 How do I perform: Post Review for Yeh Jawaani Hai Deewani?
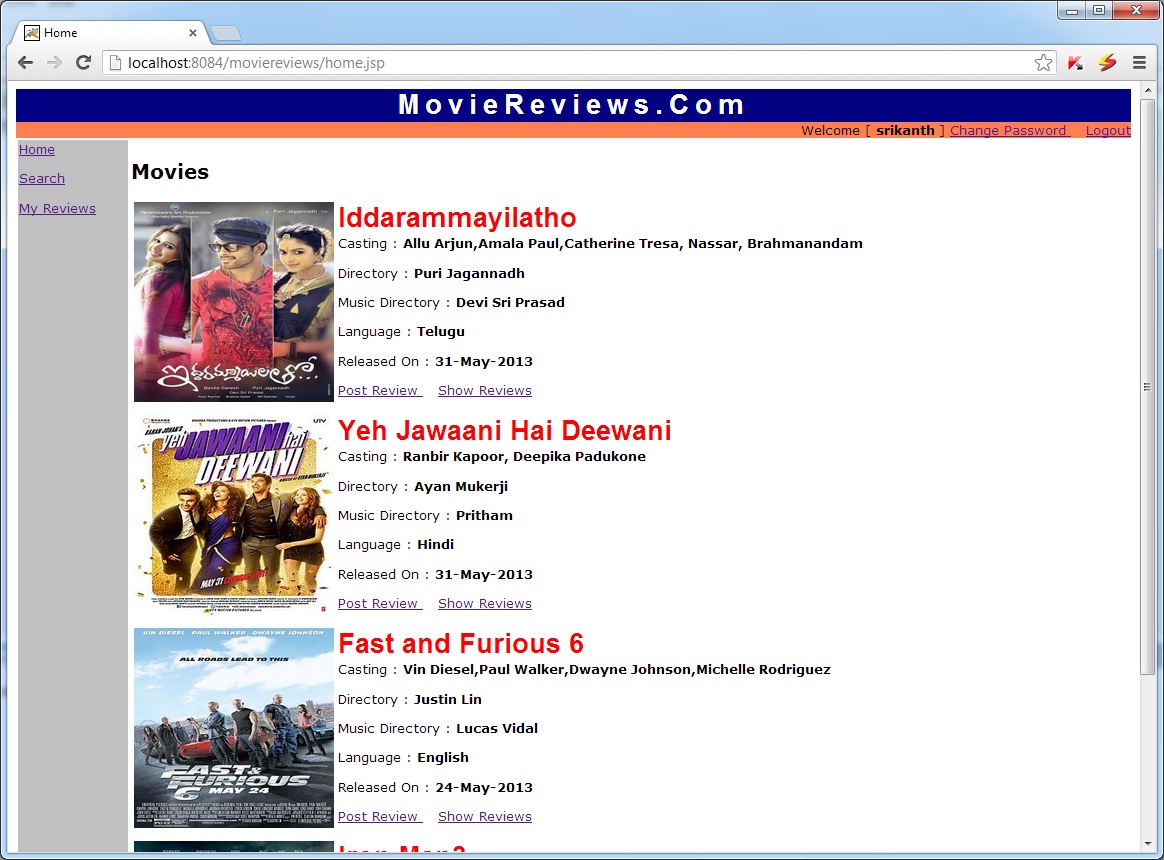[x=379, y=604]
